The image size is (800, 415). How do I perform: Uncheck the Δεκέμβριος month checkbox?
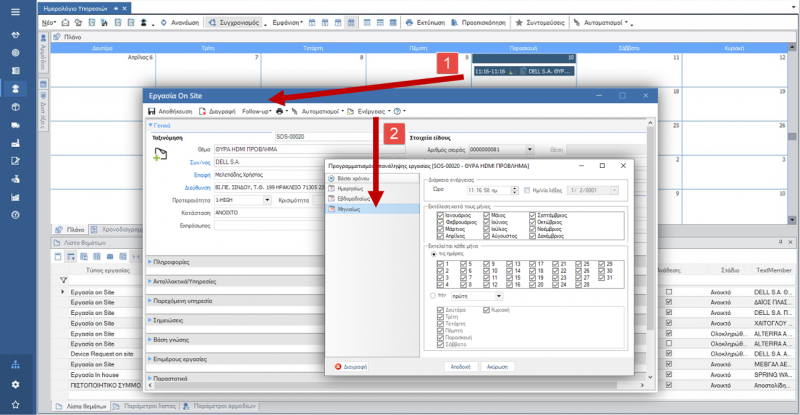click(532, 236)
